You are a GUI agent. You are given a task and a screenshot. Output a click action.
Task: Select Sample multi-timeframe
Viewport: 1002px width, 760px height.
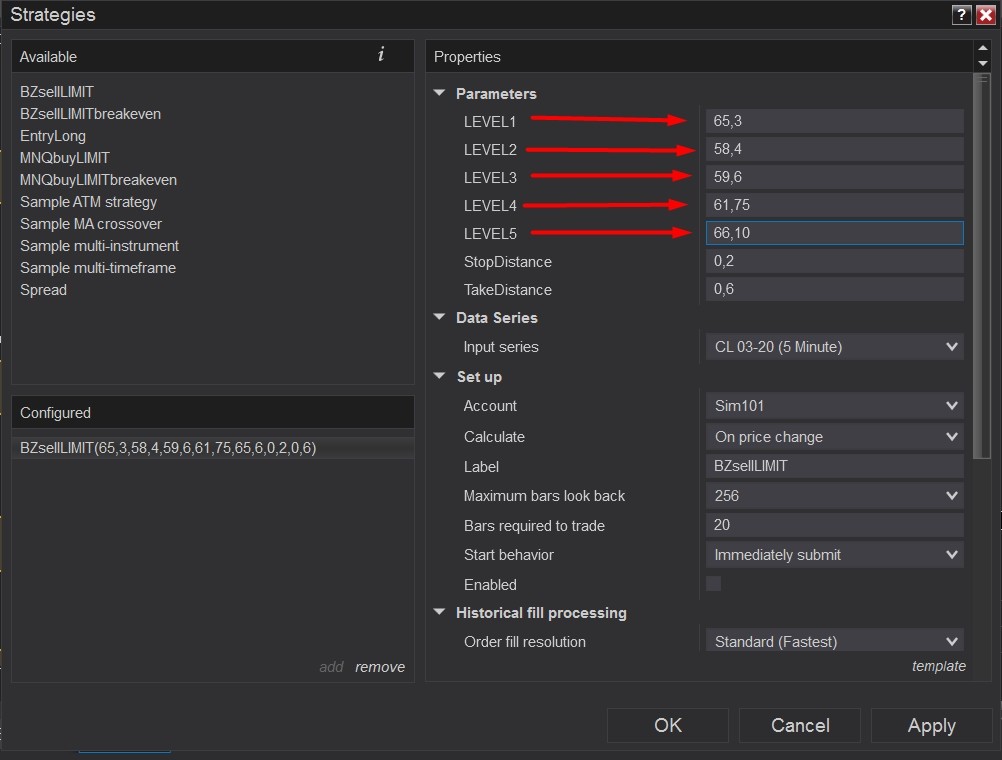click(x=98, y=267)
